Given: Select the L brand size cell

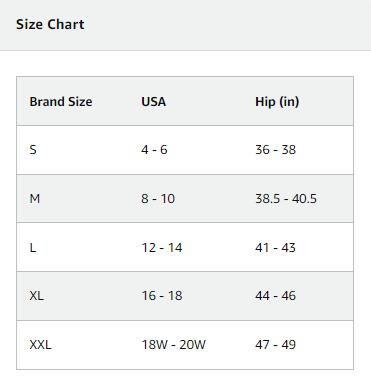Looking at the screenshot, I should pos(33,248).
